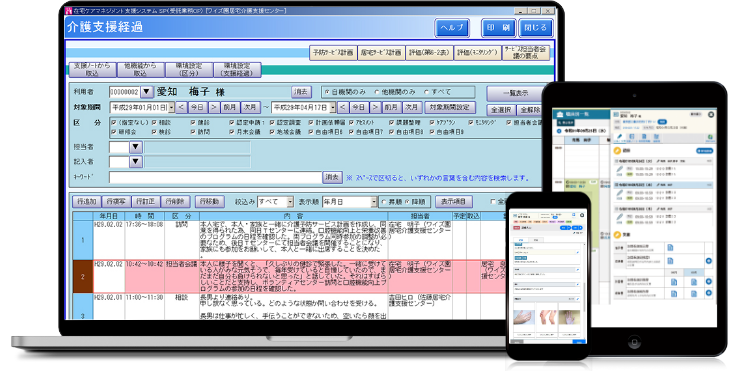Tap the pencil edit tab icon on tablet
This screenshot has width=730, height=384.
(x=620, y=137)
